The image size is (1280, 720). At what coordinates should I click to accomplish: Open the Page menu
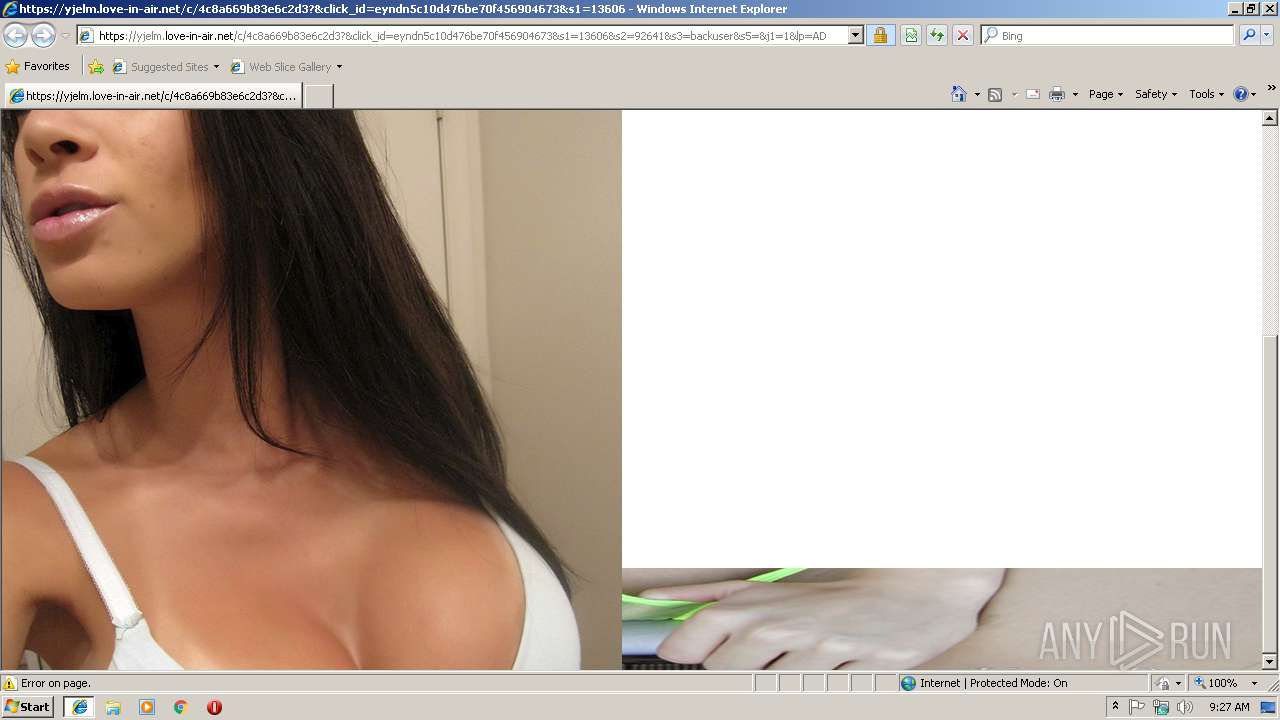(x=1106, y=94)
